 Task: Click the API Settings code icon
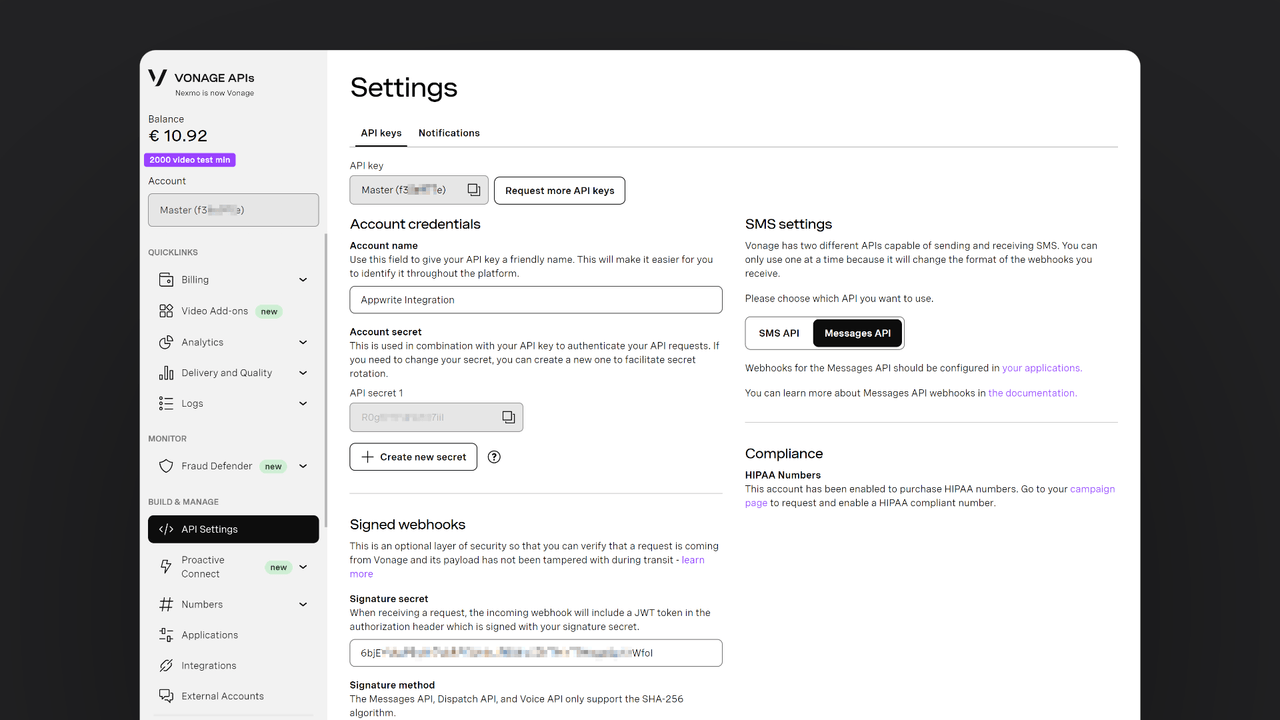(x=166, y=529)
